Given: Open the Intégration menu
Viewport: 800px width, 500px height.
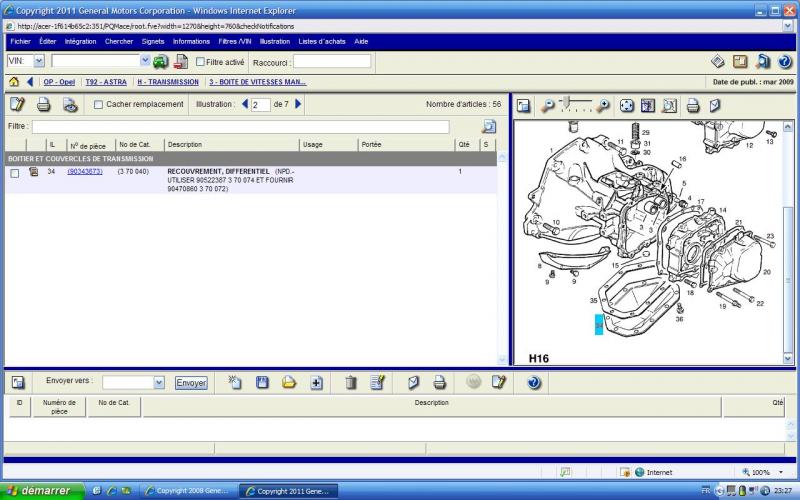Looking at the screenshot, I should [x=80, y=41].
